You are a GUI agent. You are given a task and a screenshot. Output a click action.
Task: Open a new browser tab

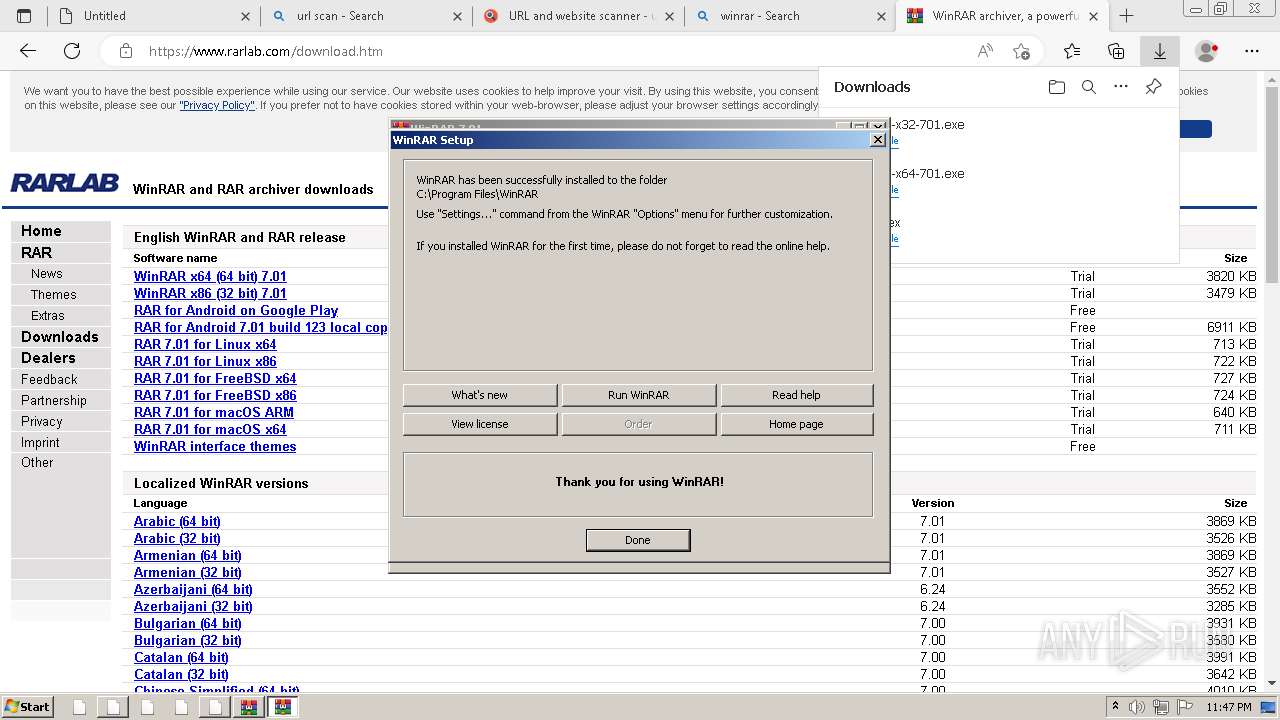[x=1126, y=16]
